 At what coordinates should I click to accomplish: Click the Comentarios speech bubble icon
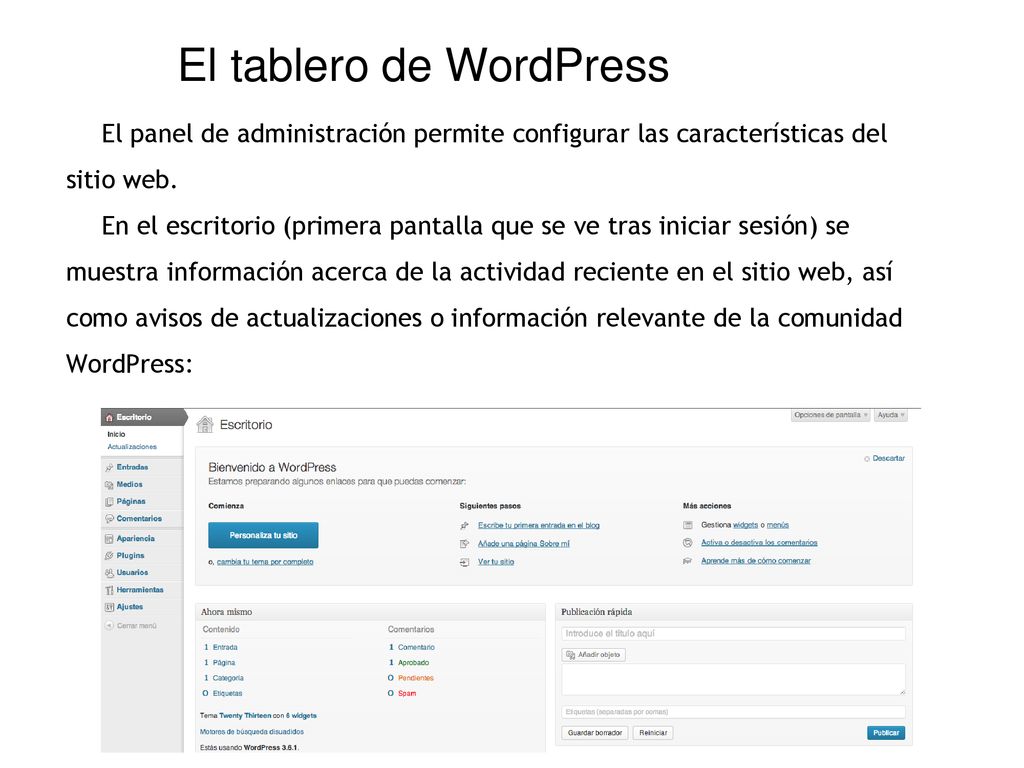click(109, 519)
